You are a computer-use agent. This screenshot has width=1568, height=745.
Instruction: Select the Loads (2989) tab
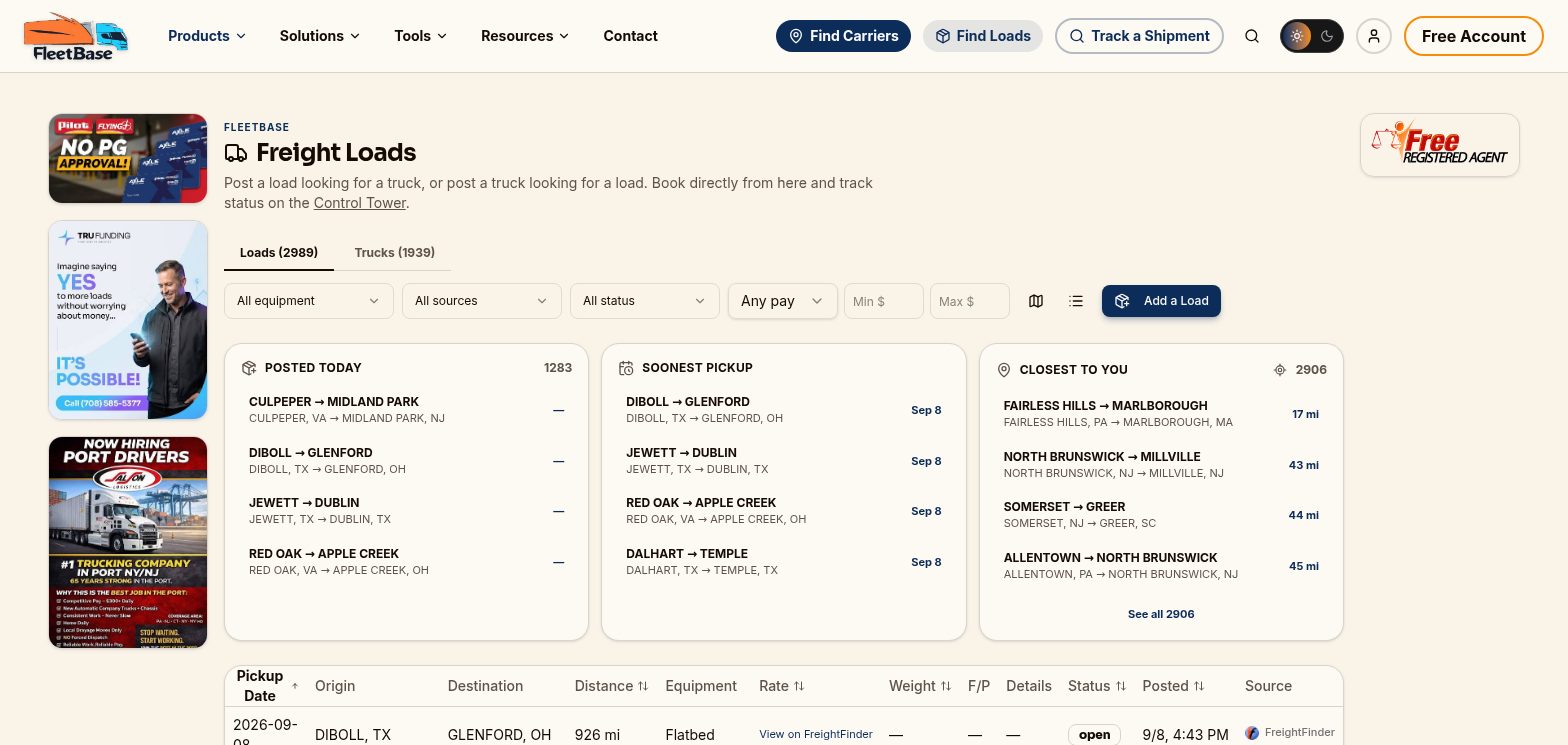279,252
